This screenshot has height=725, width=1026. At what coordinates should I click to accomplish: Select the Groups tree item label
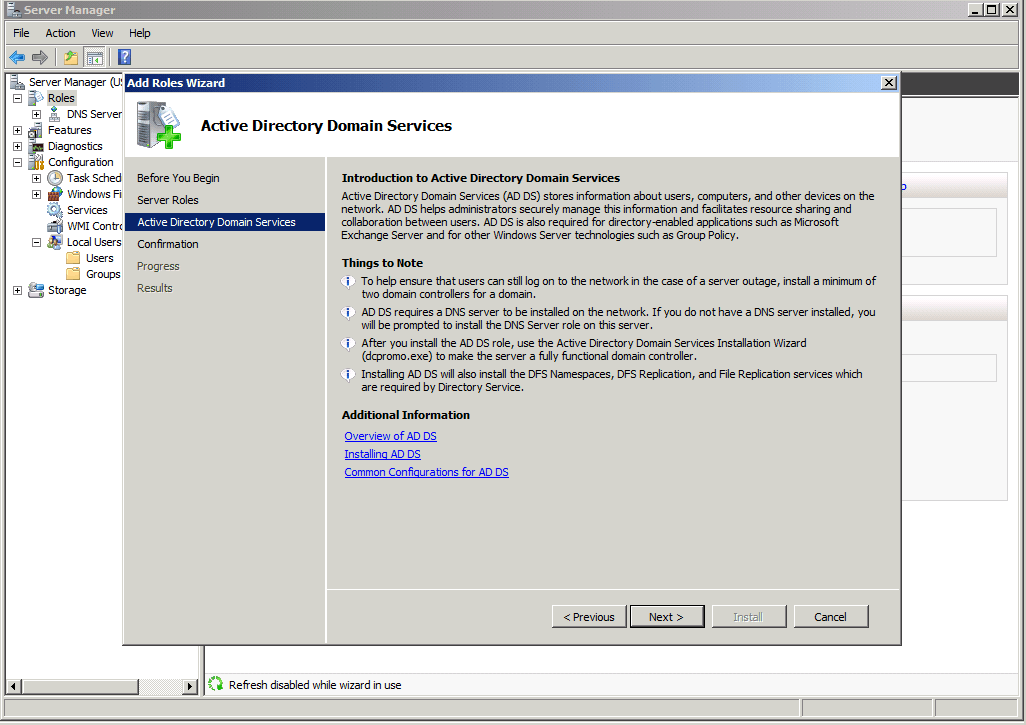(x=103, y=274)
